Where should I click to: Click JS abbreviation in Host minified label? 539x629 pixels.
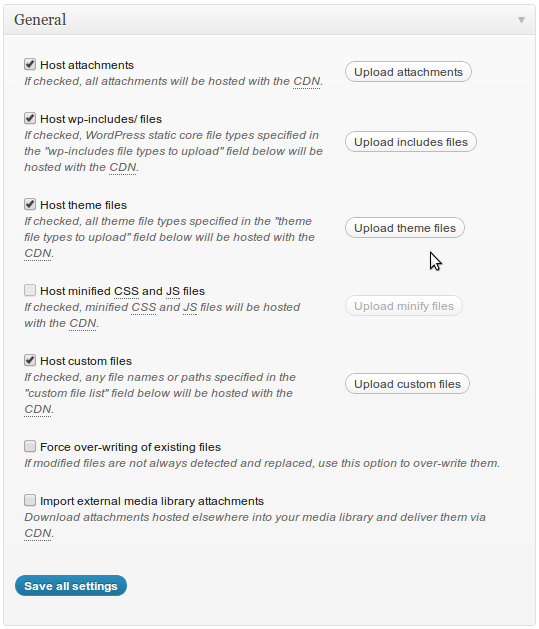[173, 291]
